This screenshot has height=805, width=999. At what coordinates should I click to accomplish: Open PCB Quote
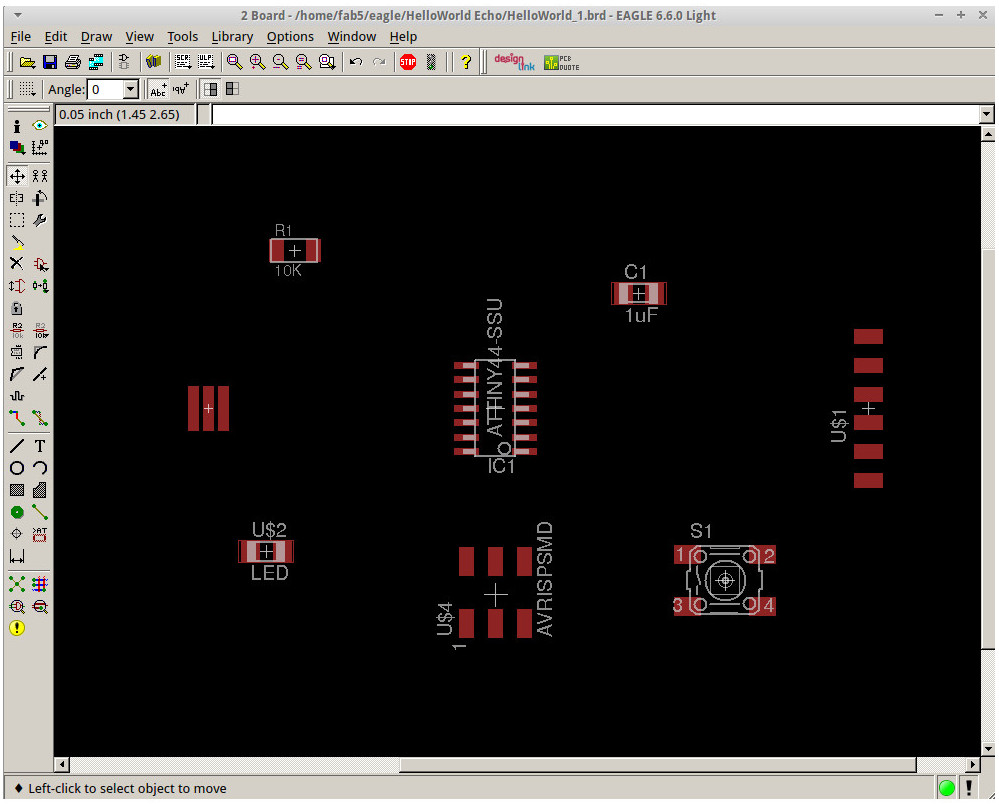[561, 62]
